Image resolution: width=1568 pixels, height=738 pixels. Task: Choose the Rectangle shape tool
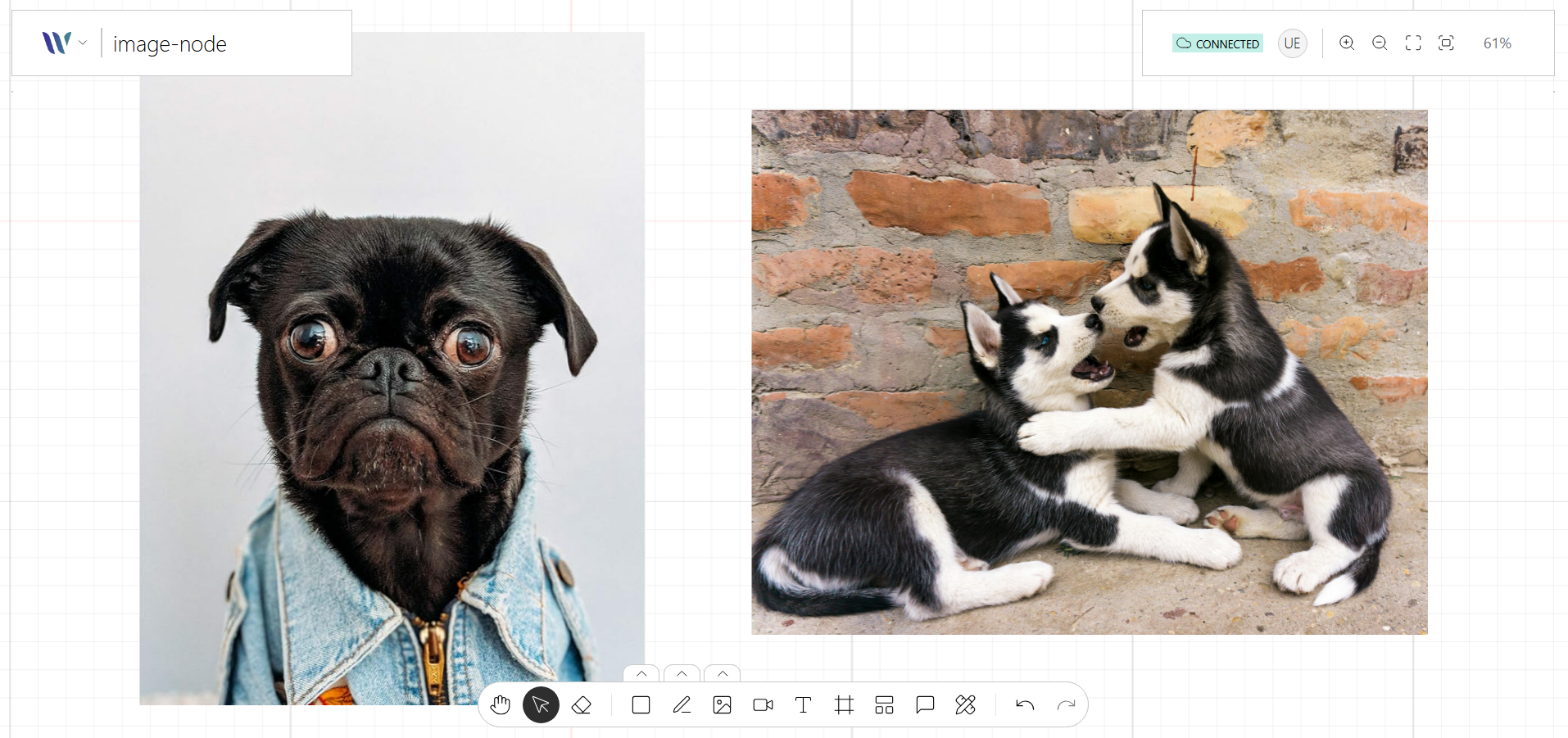pyautogui.click(x=640, y=704)
